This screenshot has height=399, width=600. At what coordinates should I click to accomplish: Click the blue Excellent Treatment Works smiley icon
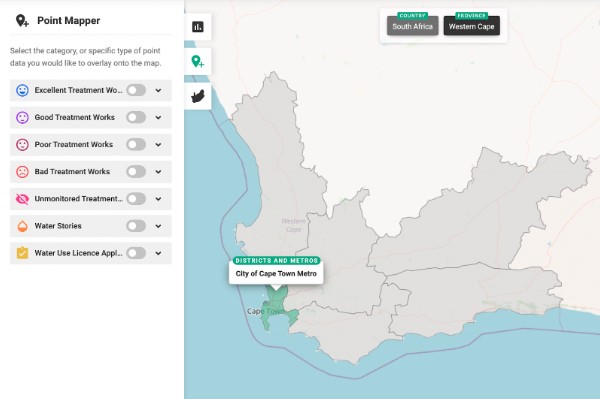tap(22, 90)
